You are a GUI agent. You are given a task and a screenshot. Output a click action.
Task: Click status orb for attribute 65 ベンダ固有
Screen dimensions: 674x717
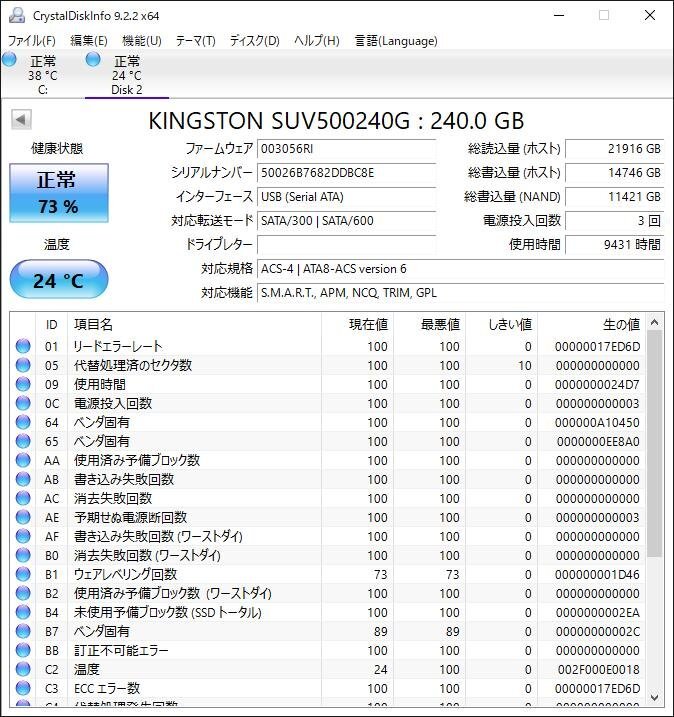23,441
